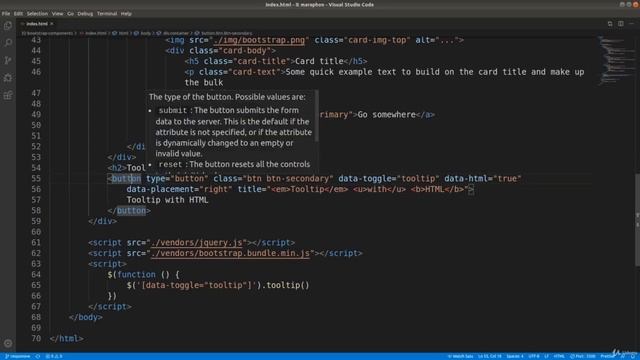The image size is (640, 360).
Task: Open the editor's more actions menu
Action: (631, 24)
